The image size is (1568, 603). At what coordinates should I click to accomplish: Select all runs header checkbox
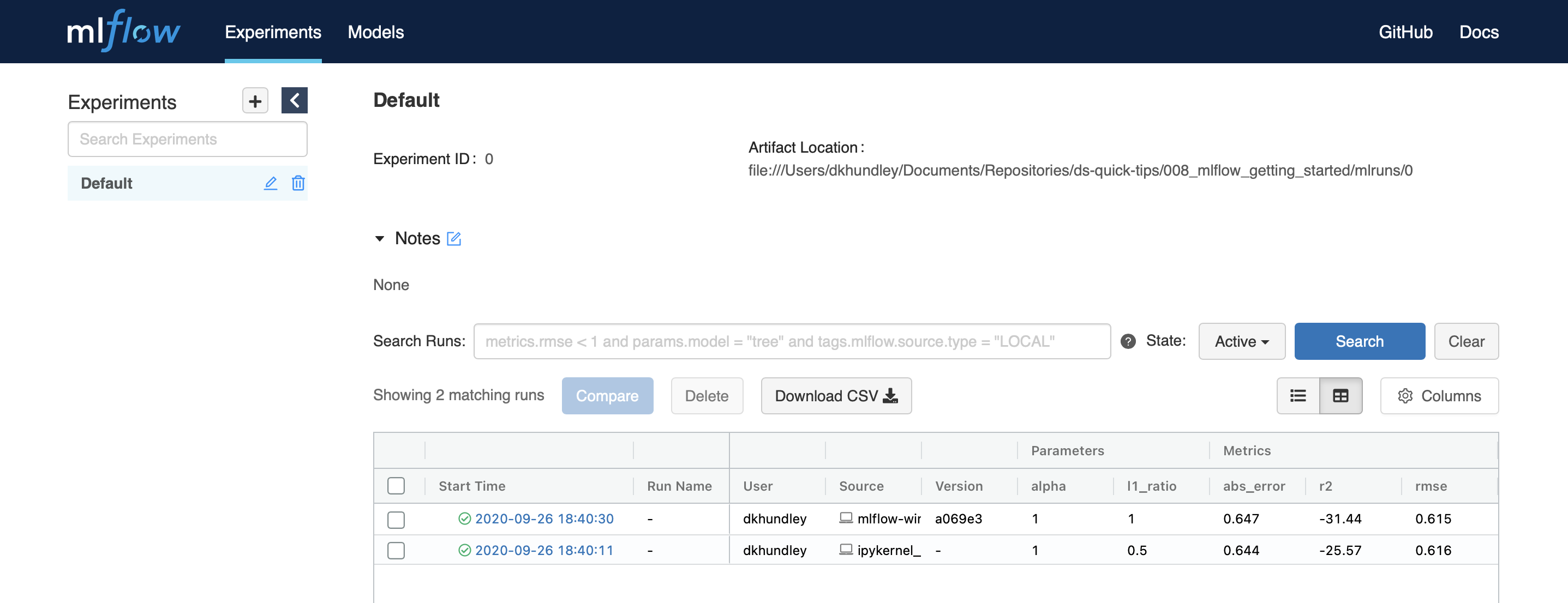tap(396, 486)
